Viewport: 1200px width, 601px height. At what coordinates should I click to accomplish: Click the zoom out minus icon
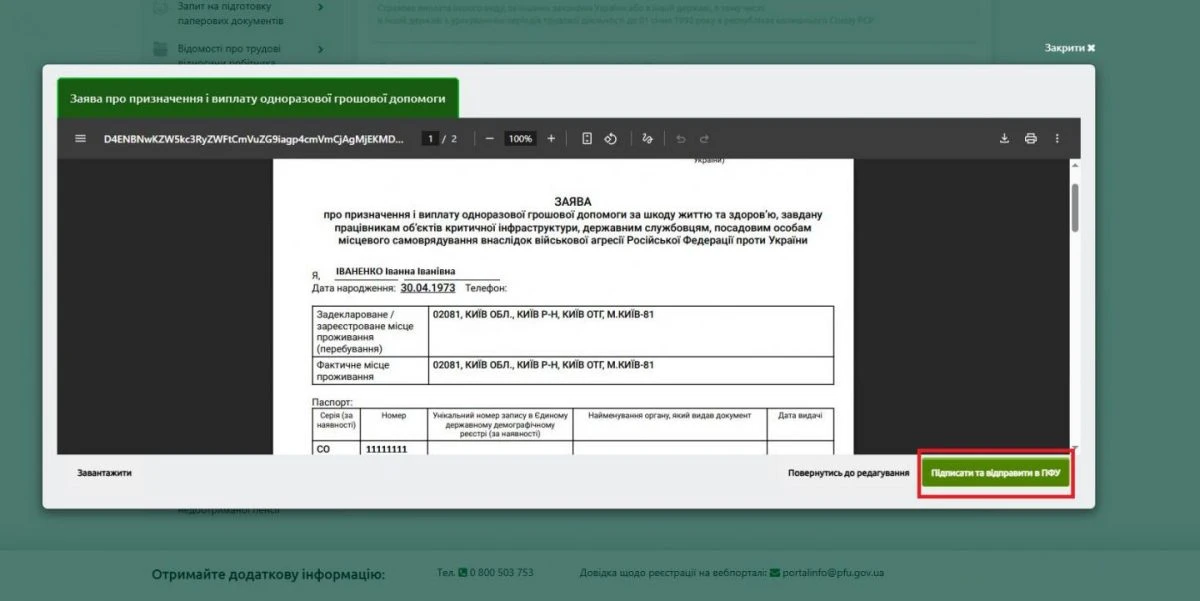(489, 139)
